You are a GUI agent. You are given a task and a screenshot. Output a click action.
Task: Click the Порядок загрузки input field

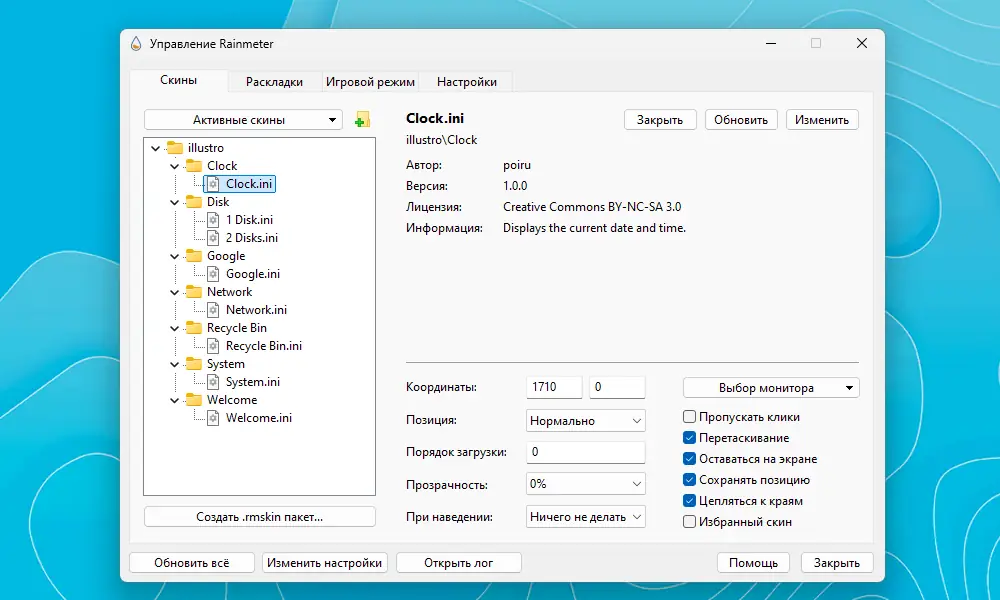(x=585, y=452)
